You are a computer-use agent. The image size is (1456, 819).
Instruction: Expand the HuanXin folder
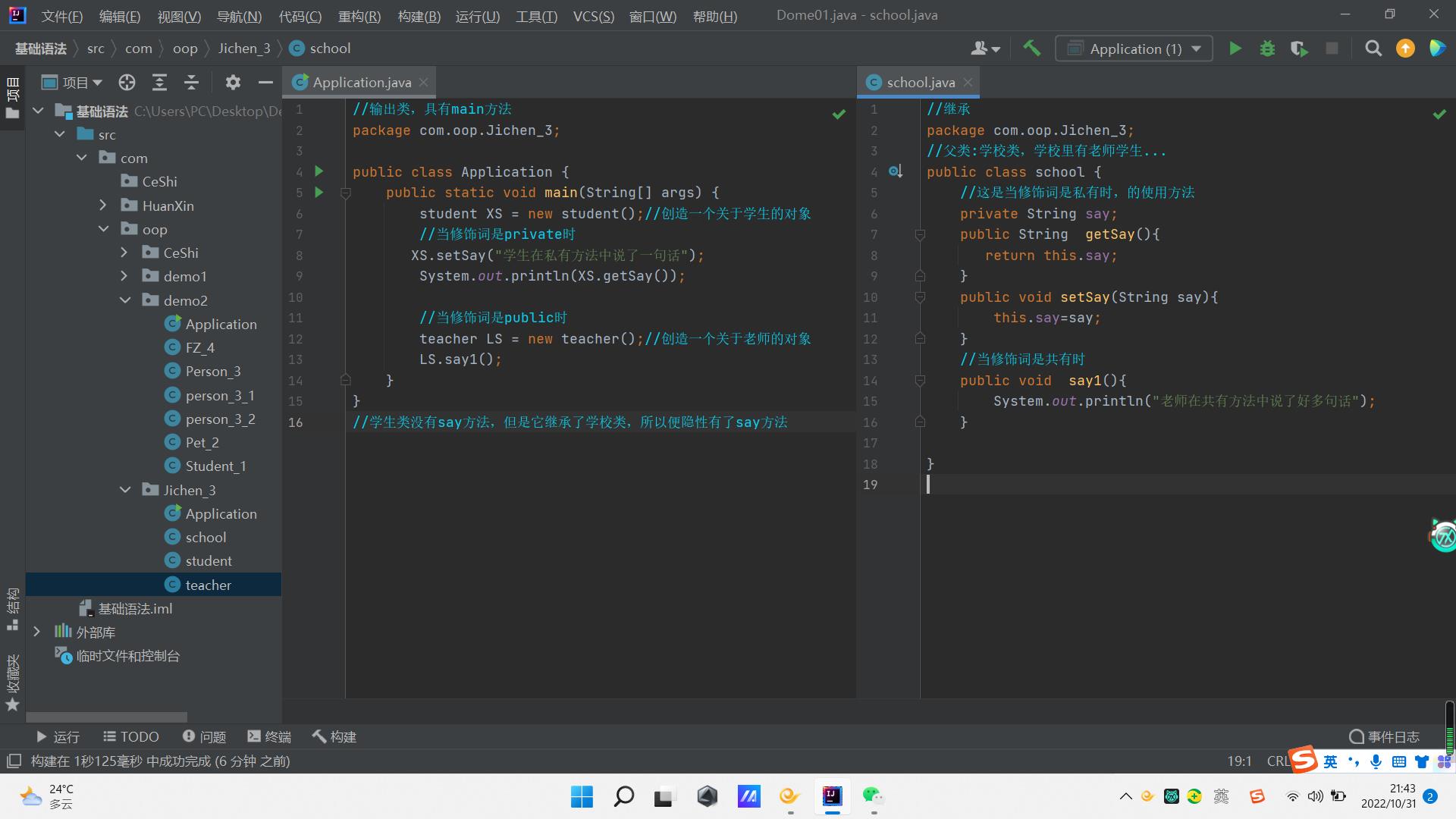[x=103, y=206]
